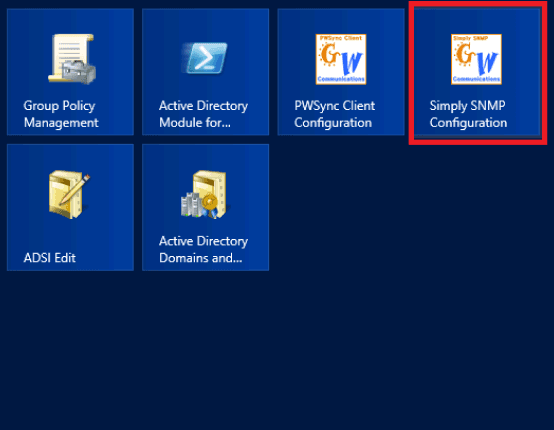Screen dimensions: 554x430
Task: Select the Group Policy Management tile
Action: click(x=70, y=72)
